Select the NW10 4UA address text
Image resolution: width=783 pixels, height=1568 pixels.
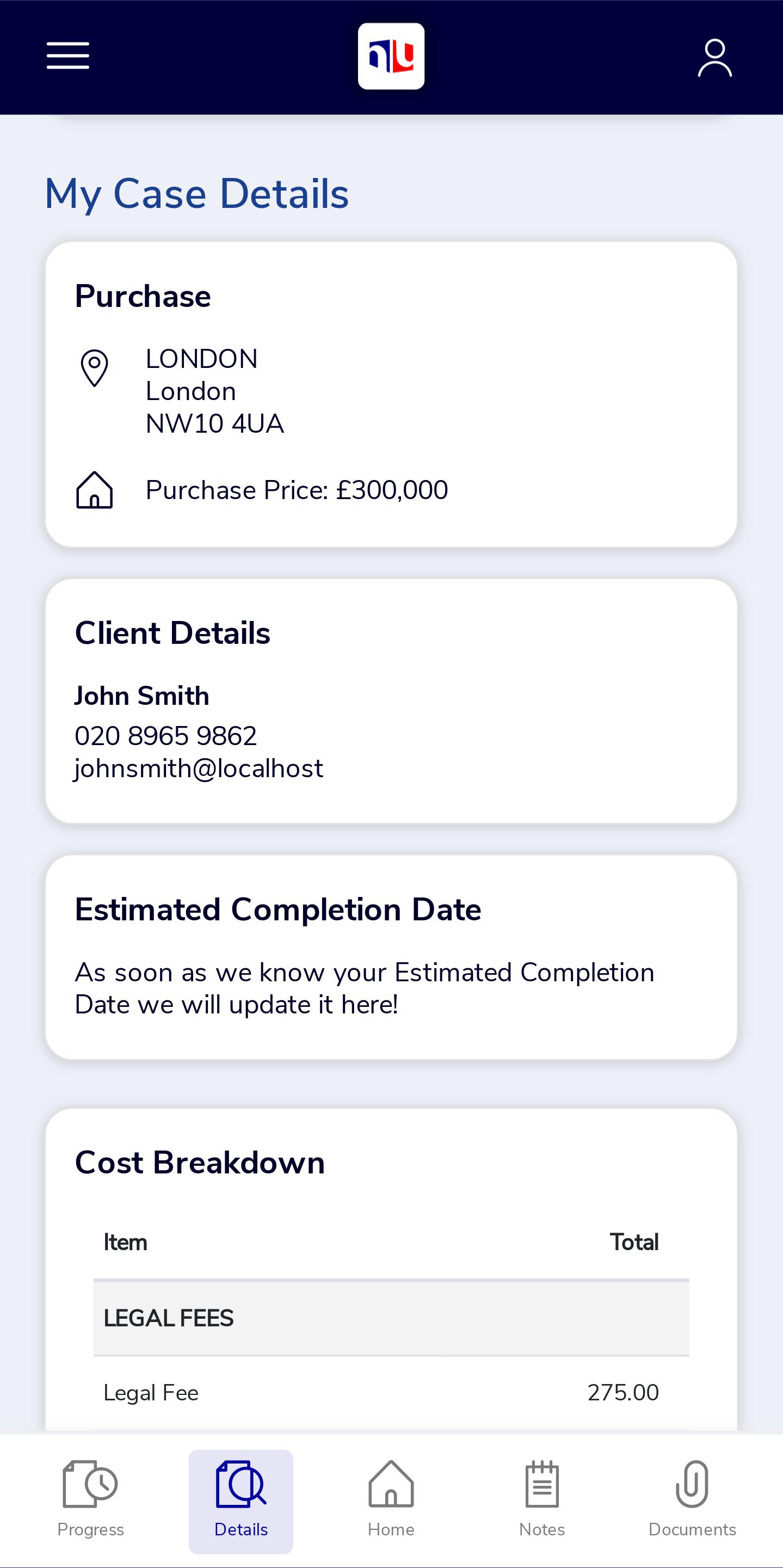point(215,423)
